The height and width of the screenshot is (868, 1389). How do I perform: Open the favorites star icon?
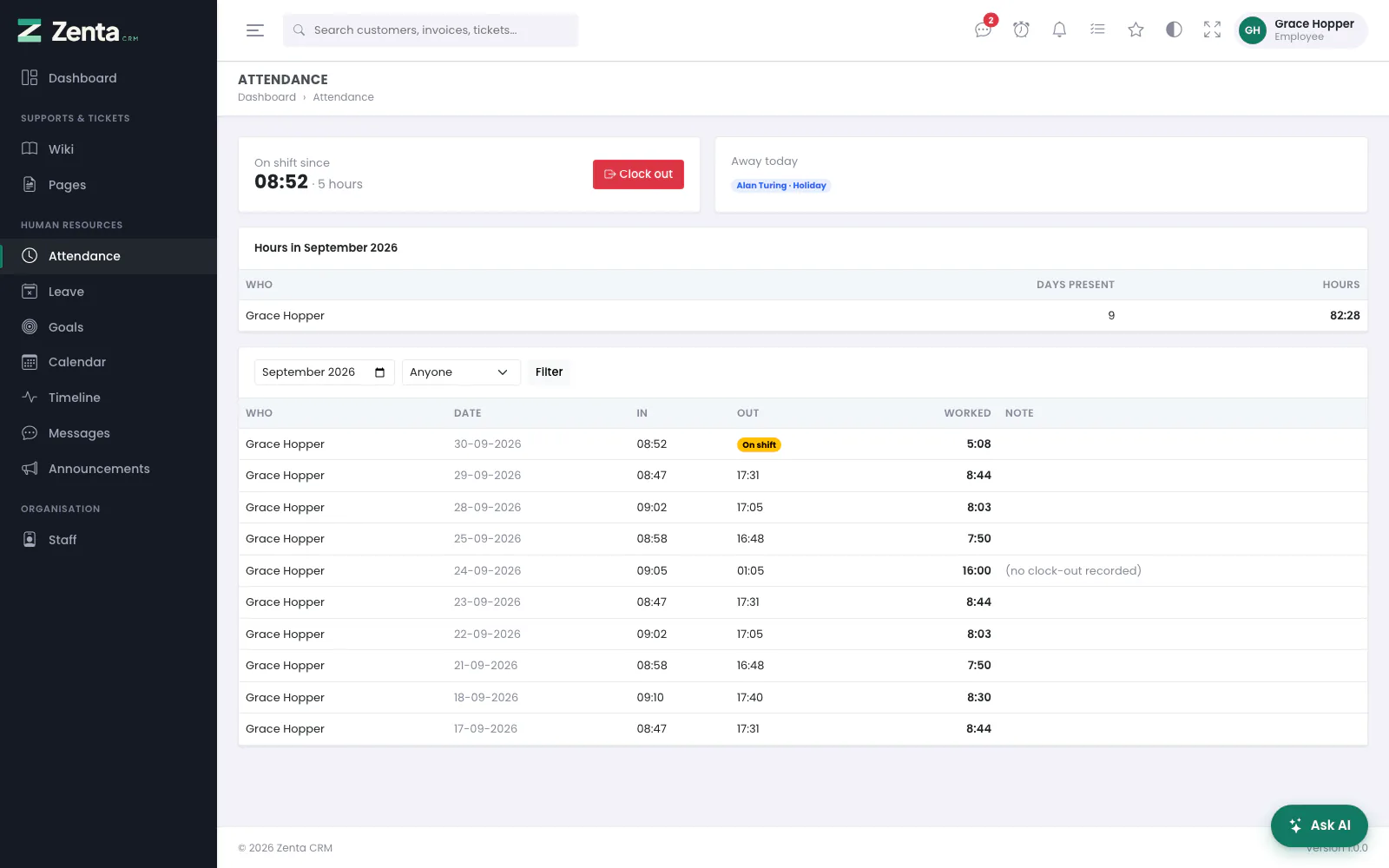1136,30
